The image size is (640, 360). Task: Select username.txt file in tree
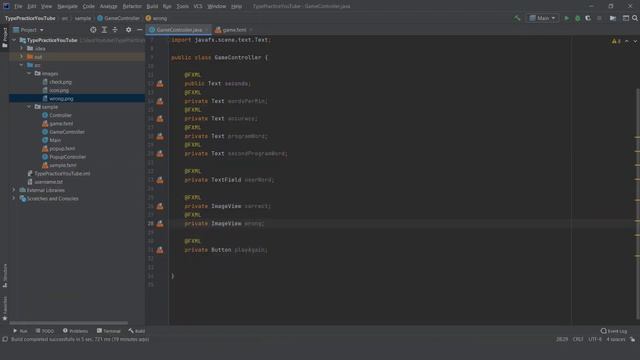[x=48, y=182]
